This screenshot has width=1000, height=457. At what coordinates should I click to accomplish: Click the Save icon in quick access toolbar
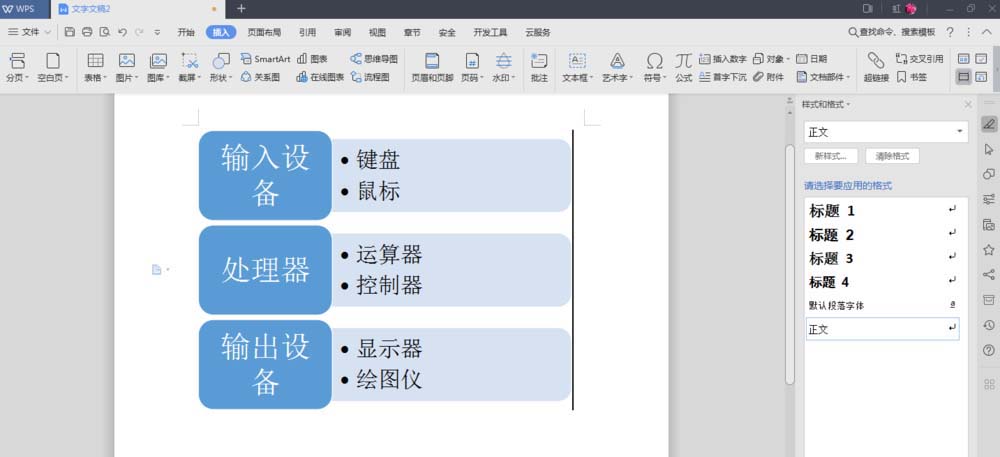(x=70, y=32)
